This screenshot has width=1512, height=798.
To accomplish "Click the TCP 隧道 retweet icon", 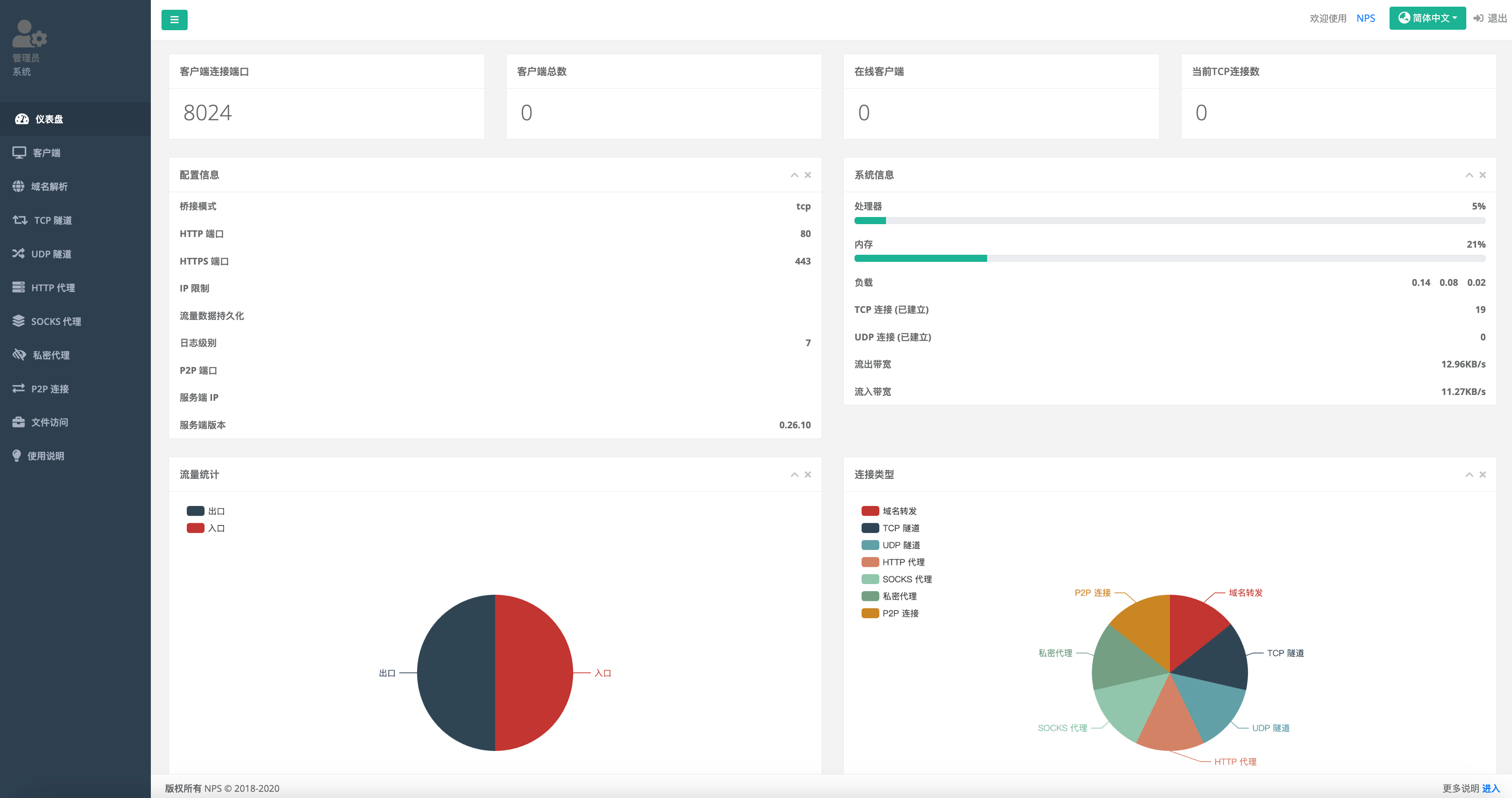I will (20, 220).
